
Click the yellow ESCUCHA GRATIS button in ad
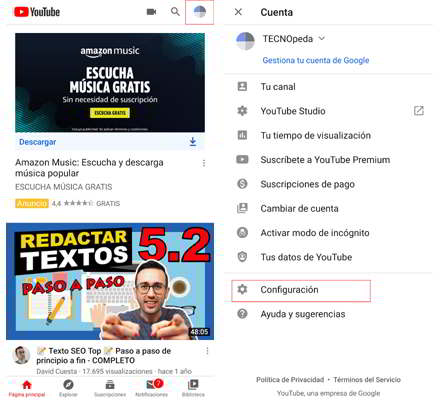[110, 113]
